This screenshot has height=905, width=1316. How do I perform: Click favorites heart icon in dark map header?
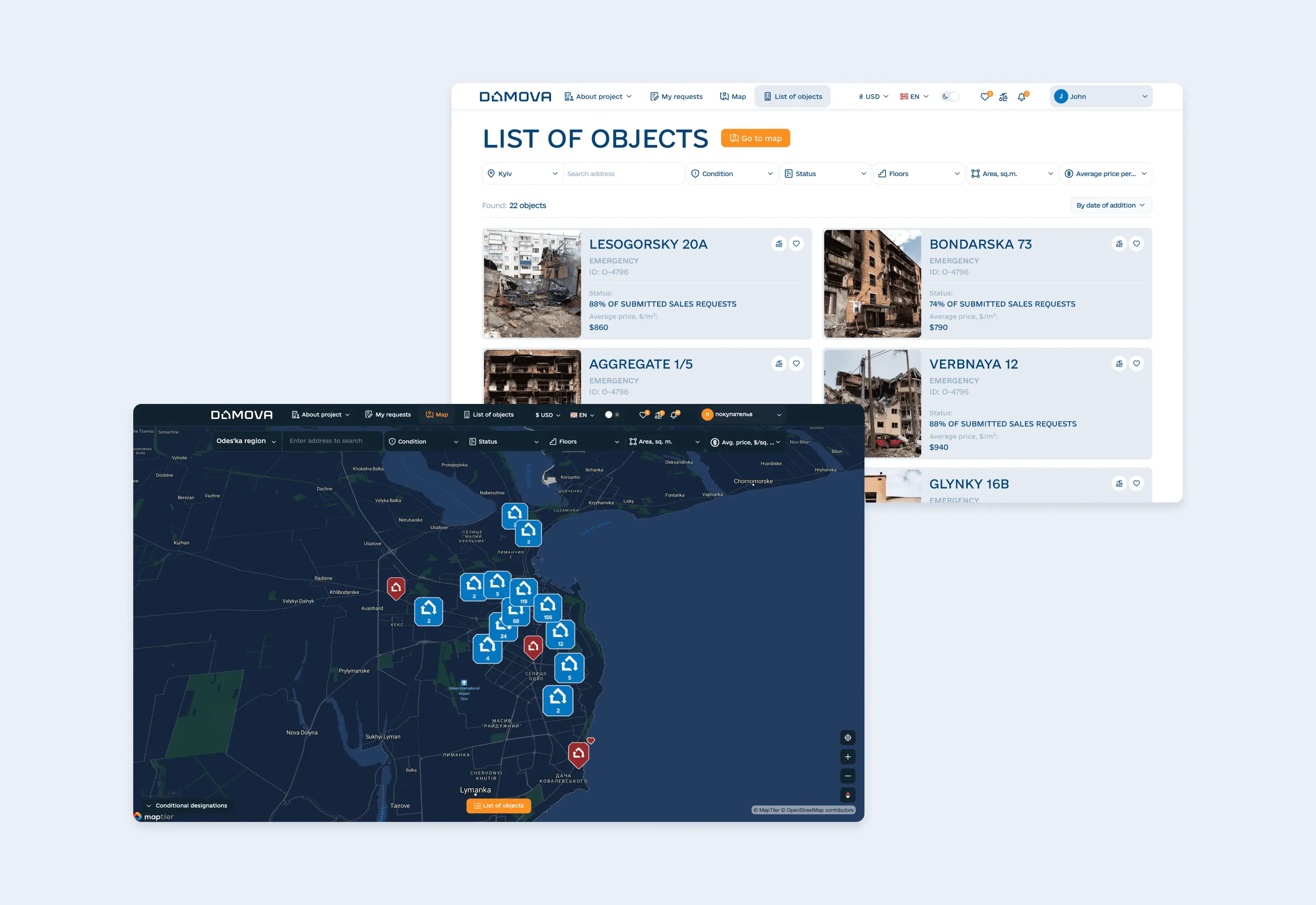point(643,415)
